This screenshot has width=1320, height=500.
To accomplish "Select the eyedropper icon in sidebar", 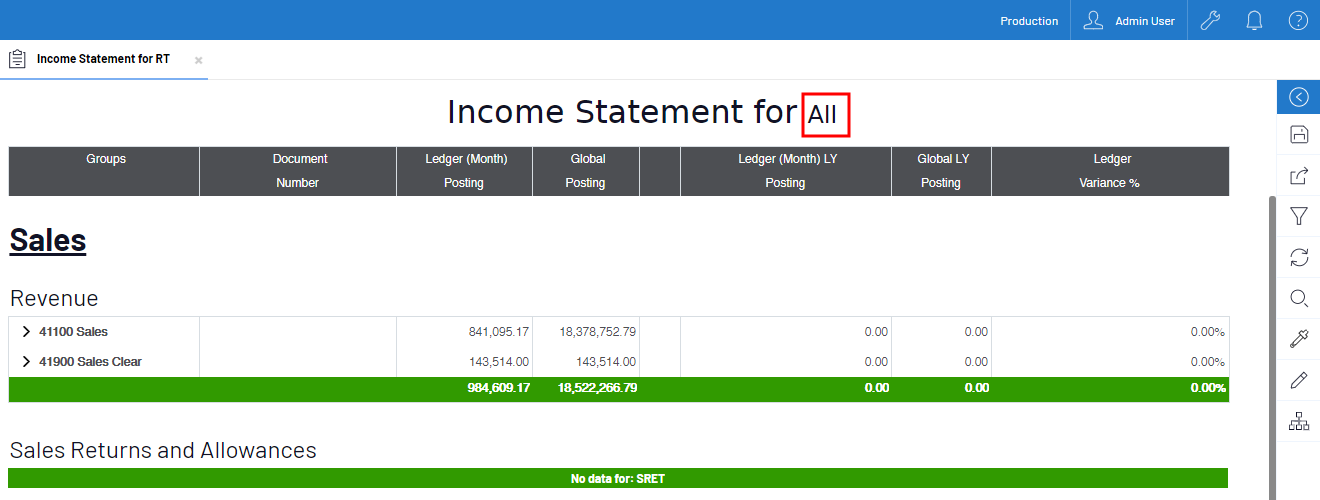I will point(1298,339).
